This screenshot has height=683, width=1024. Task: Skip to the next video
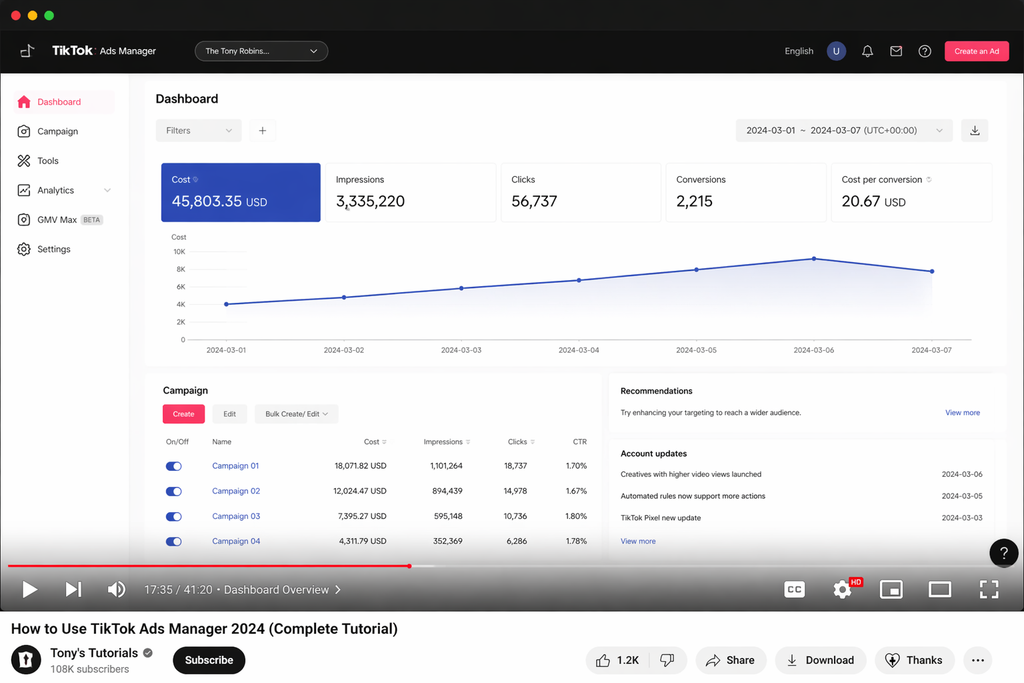pyautogui.click(x=73, y=590)
